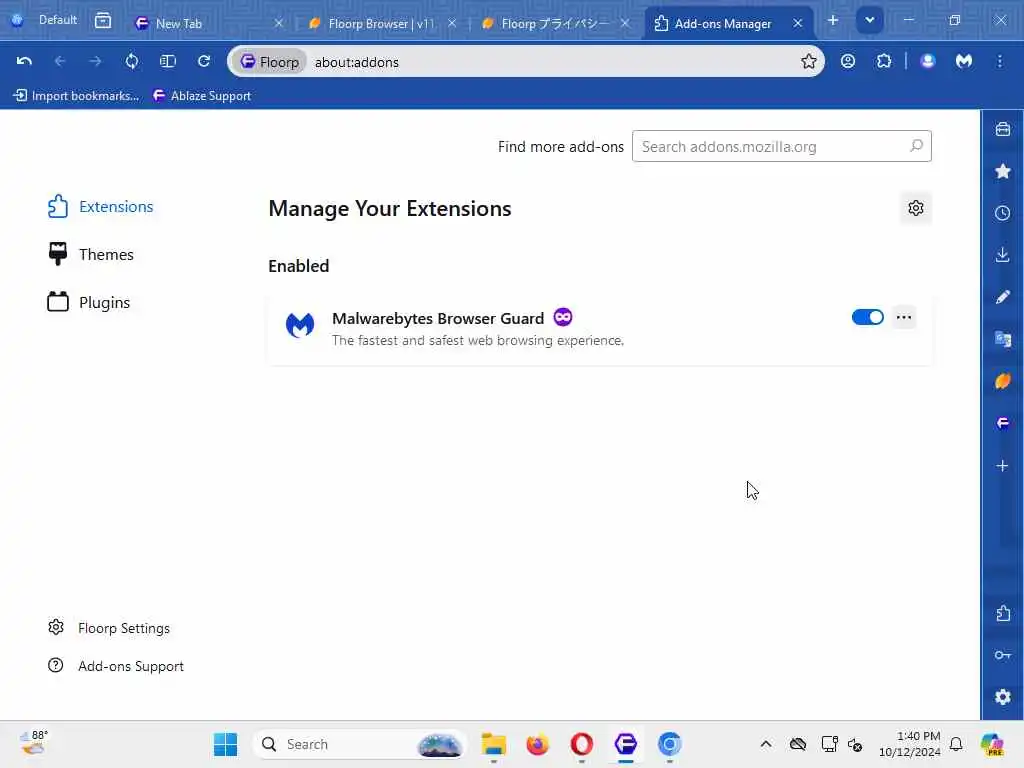The width and height of the screenshot is (1024, 768).
Task: Close the Add-ons Manager tab
Action: (x=797, y=24)
